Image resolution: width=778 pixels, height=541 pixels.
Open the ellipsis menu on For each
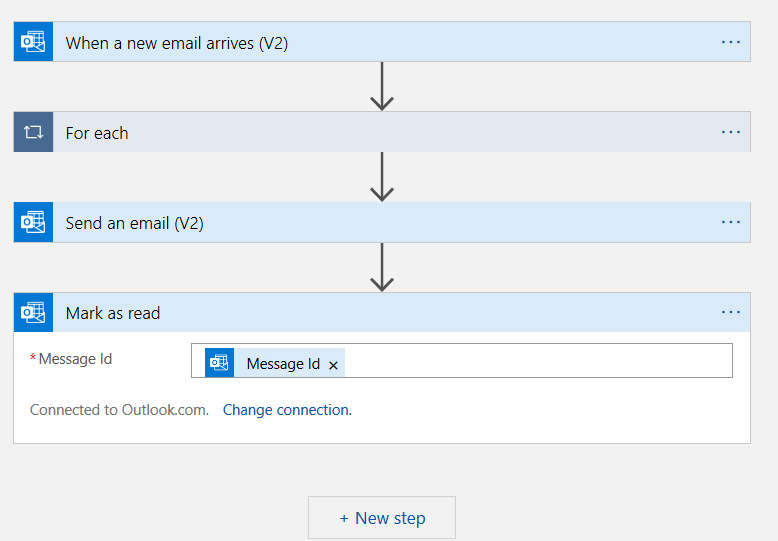[731, 132]
